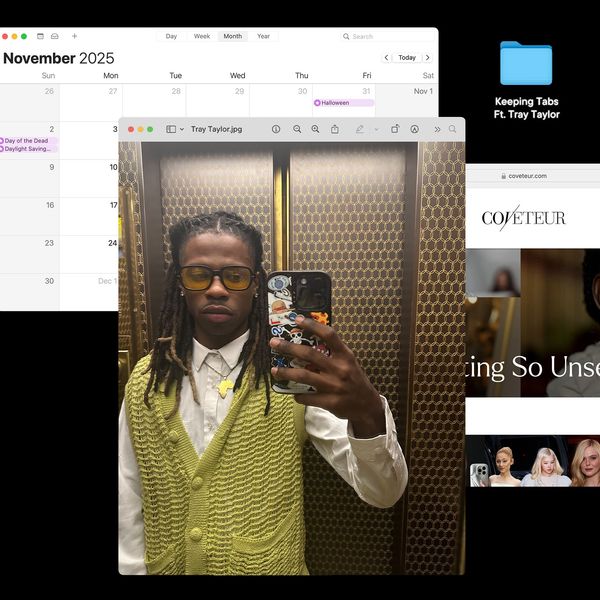Go to next month in Calendar

[x=428, y=58]
